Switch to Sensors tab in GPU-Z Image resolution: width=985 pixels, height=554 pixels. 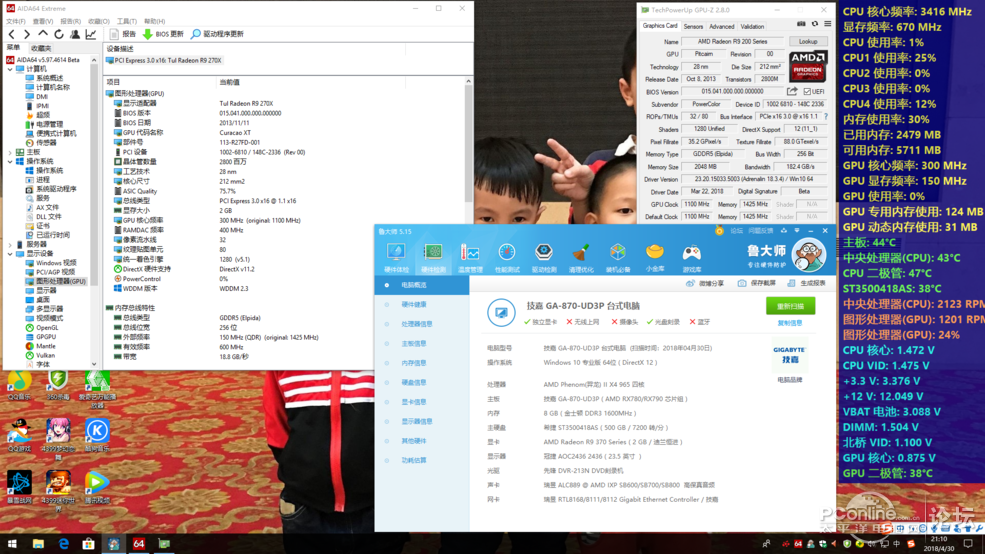[x=693, y=26]
